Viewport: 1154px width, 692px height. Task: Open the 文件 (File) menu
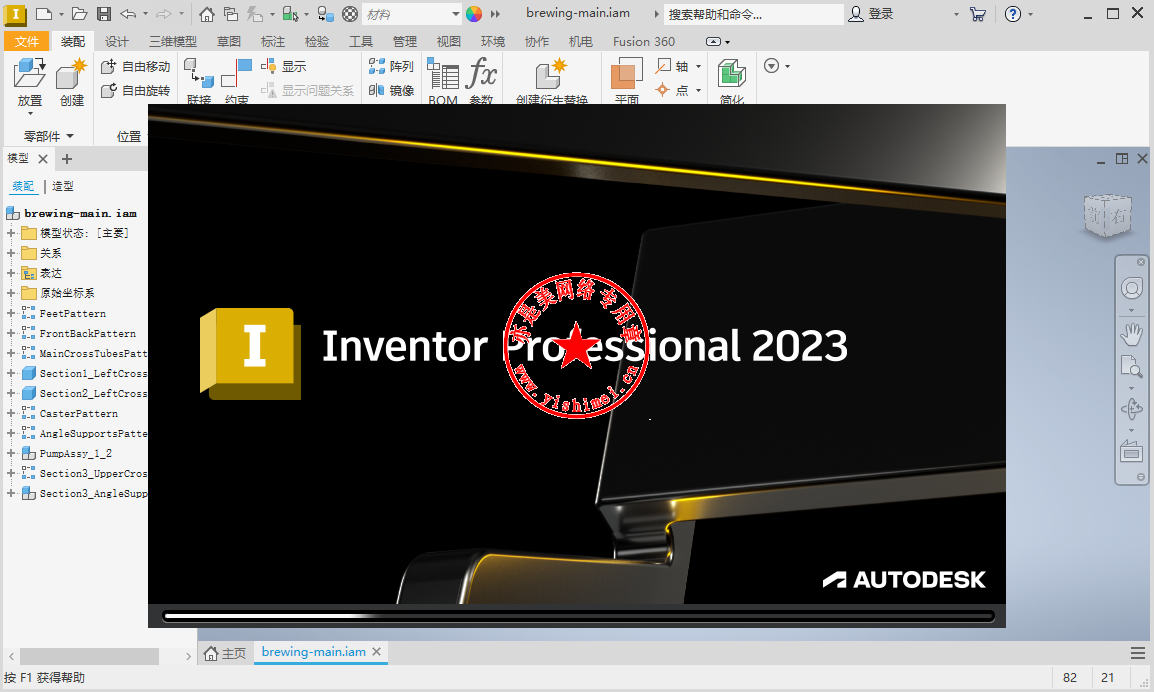[x=26, y=41]
